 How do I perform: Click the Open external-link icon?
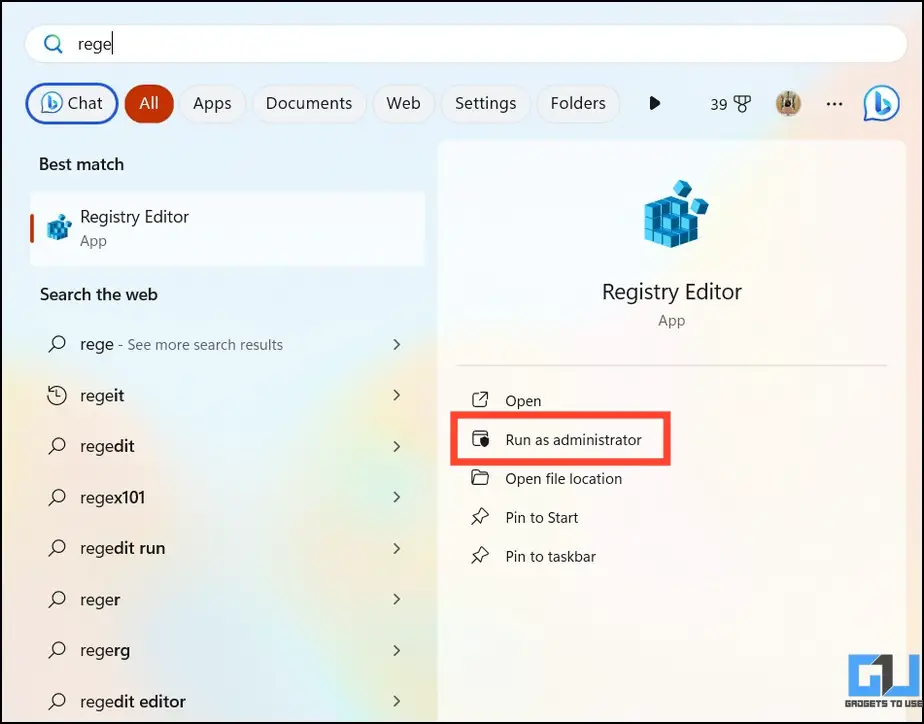pos(480,400)
